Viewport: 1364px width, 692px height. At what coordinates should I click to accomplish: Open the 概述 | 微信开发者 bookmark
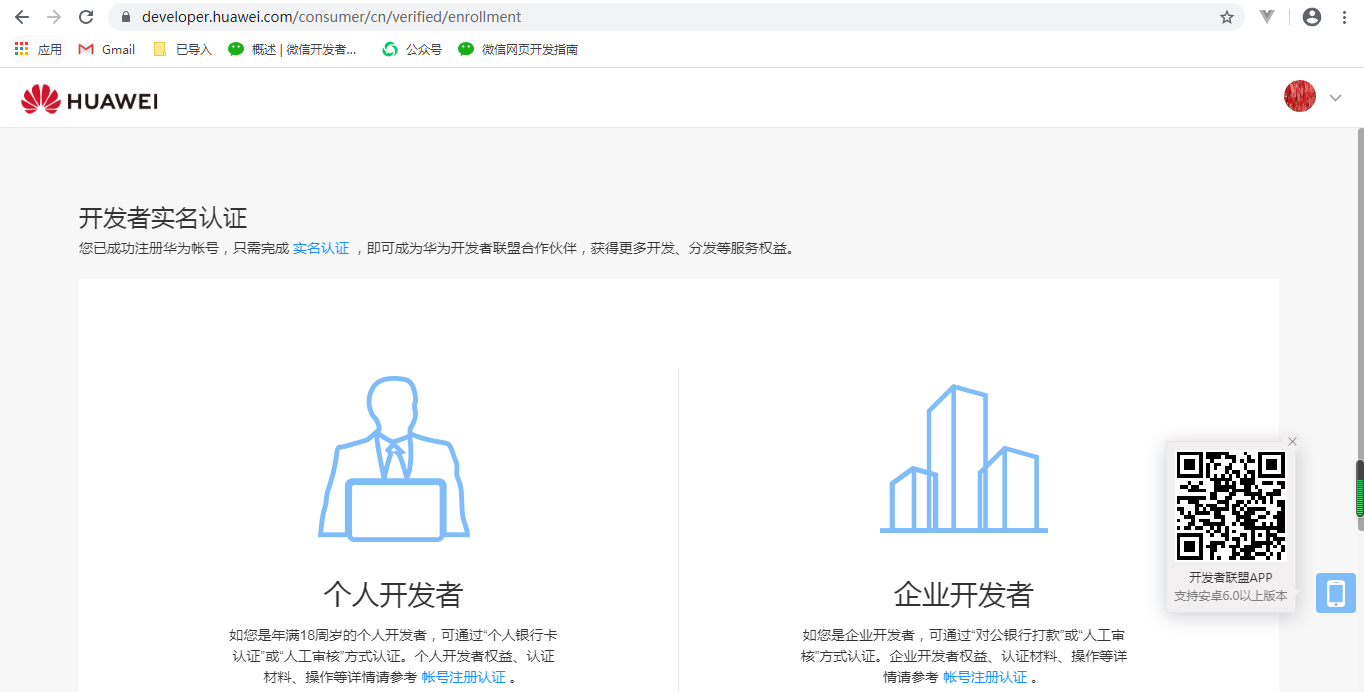pos(292,49)
